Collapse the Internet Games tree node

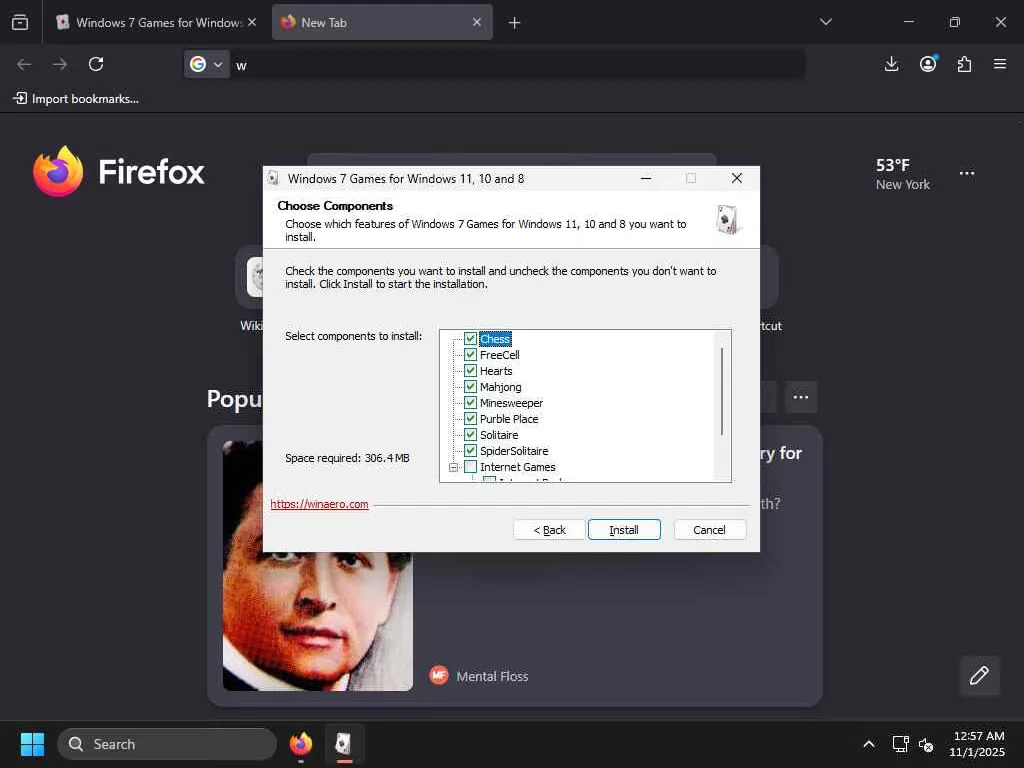(x=453, y=467)
